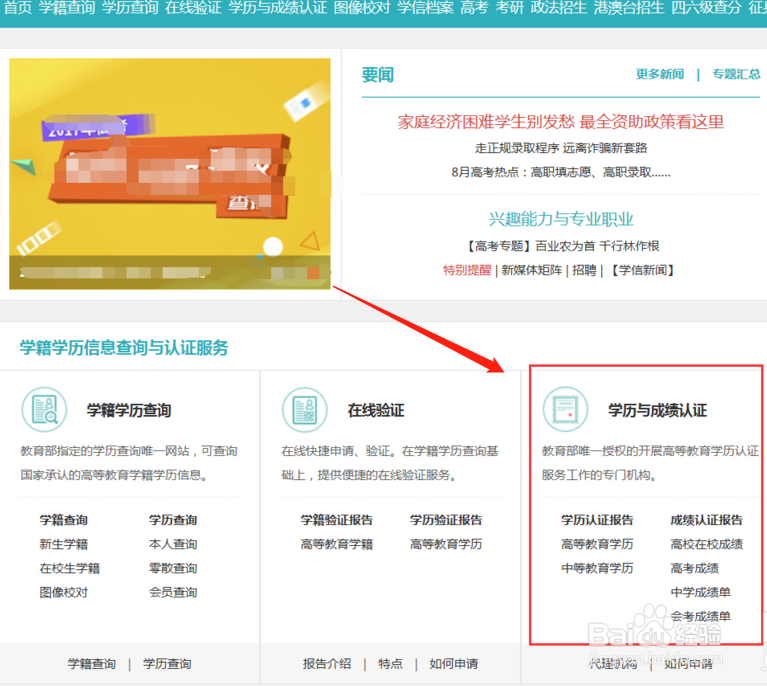Screen dimensions: 767x686
Task: Click the 学历与成绩认证 certificate icon
Action: 565,410
